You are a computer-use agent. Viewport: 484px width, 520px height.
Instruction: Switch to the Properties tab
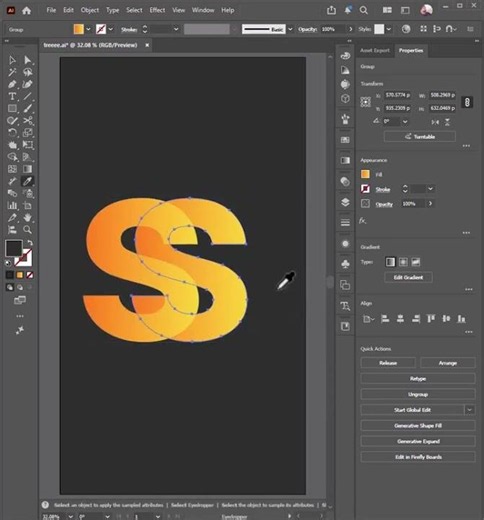[x=411, y=50]
